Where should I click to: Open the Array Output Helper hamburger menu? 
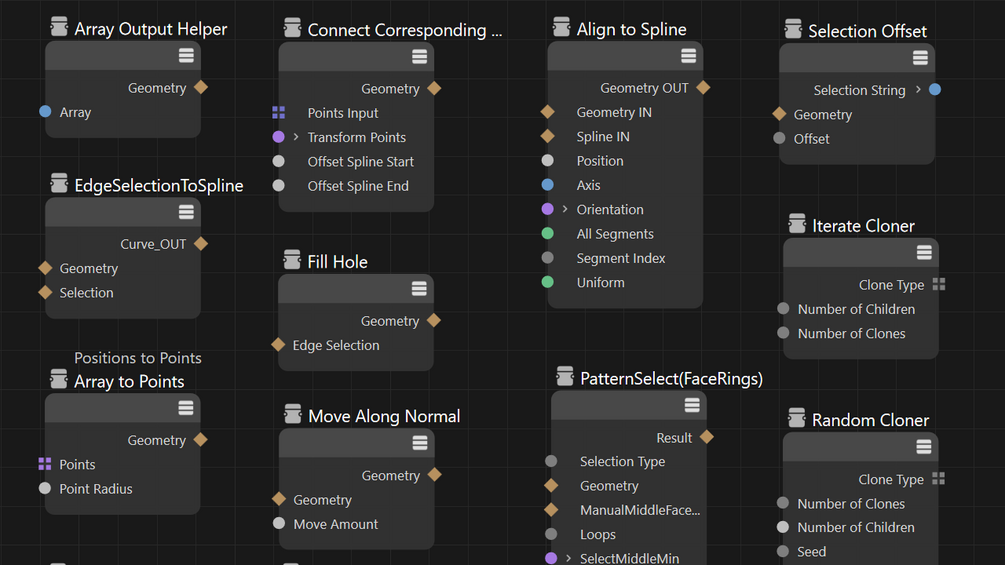(186, 55)
